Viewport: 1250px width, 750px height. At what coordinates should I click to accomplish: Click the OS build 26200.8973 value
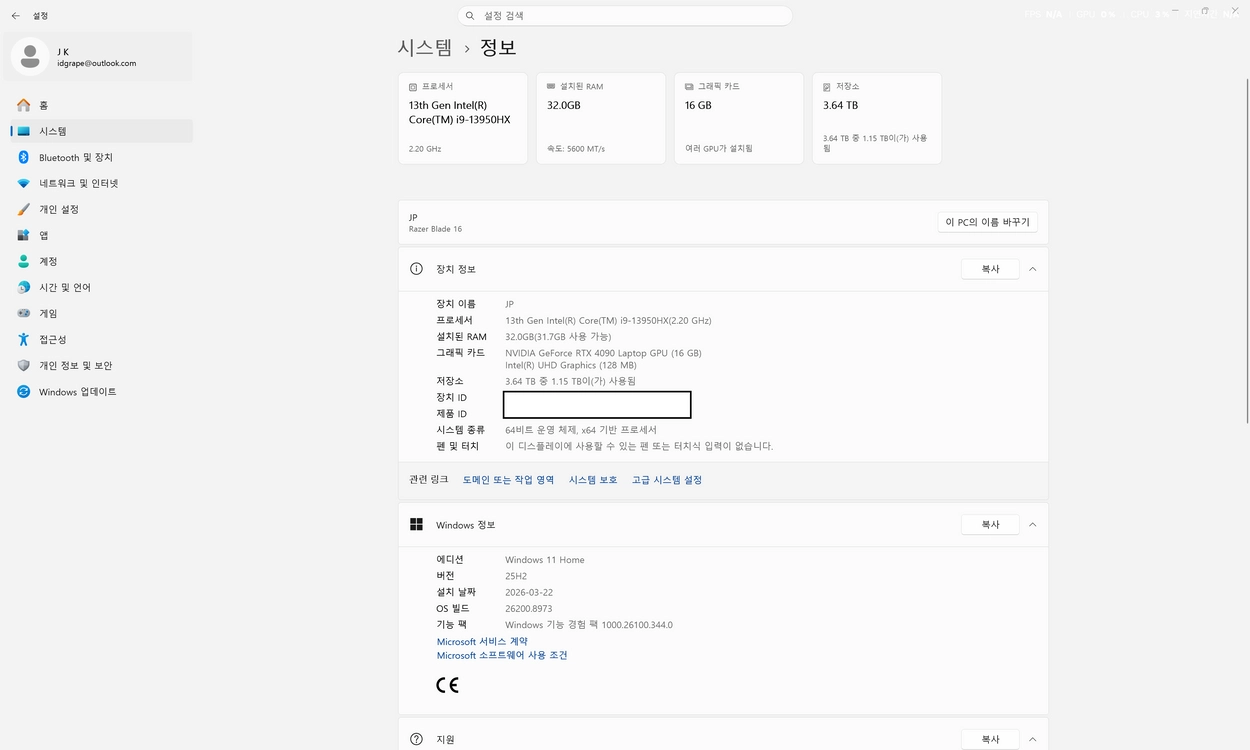[529, 608]
